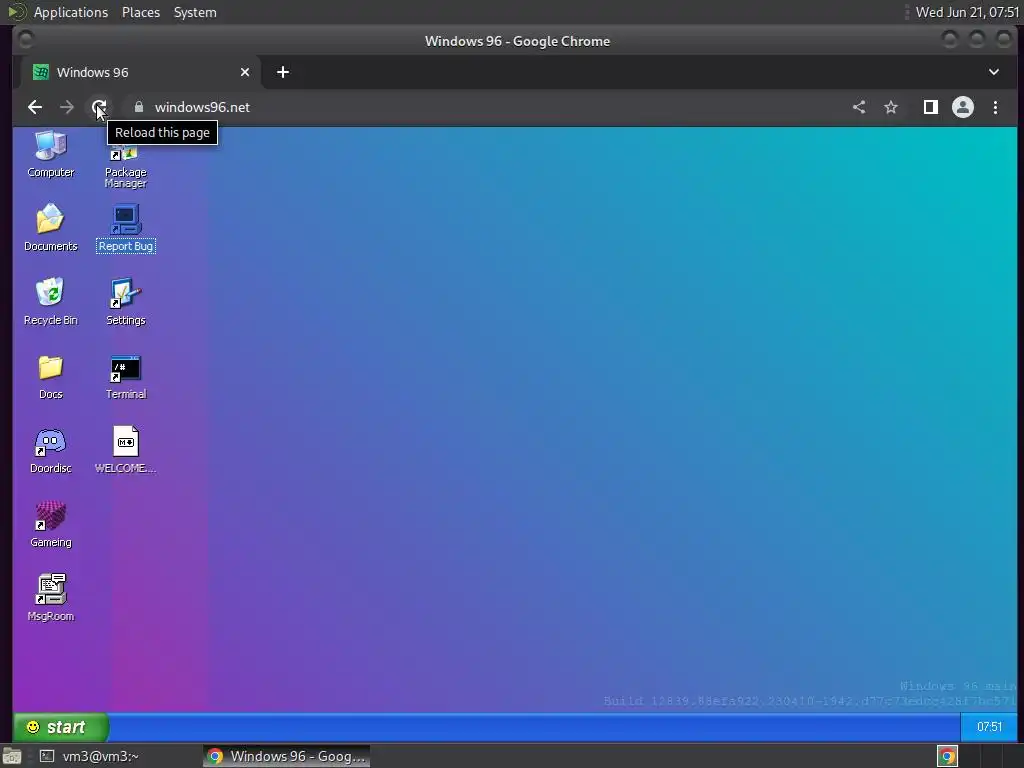Viewport: 1024px width, 768px height.
Task: Open the System menu
Action: (195, 12)
